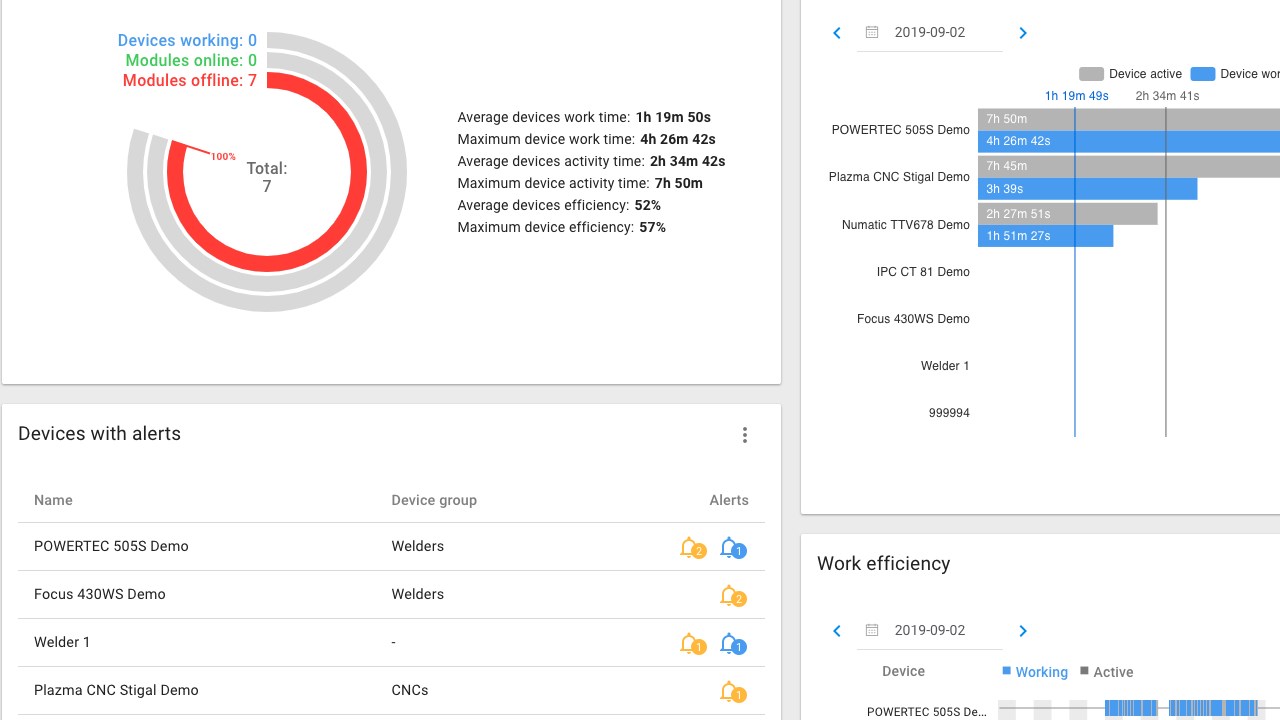The width and height of the screenshot is (1280, 720).
Task: Toggle the Working legend in Work efficiency
Action: click(x=1035, y=672)
